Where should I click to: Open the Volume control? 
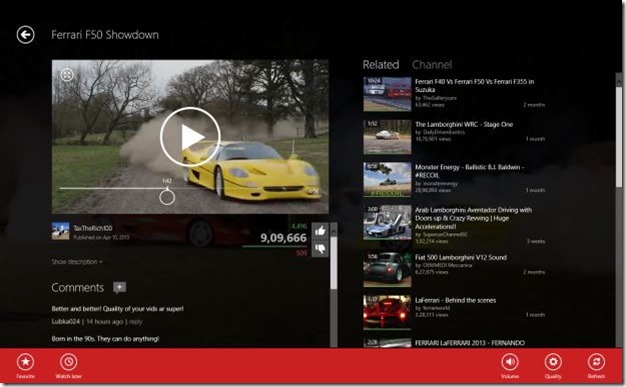click(x=510, y=366)
